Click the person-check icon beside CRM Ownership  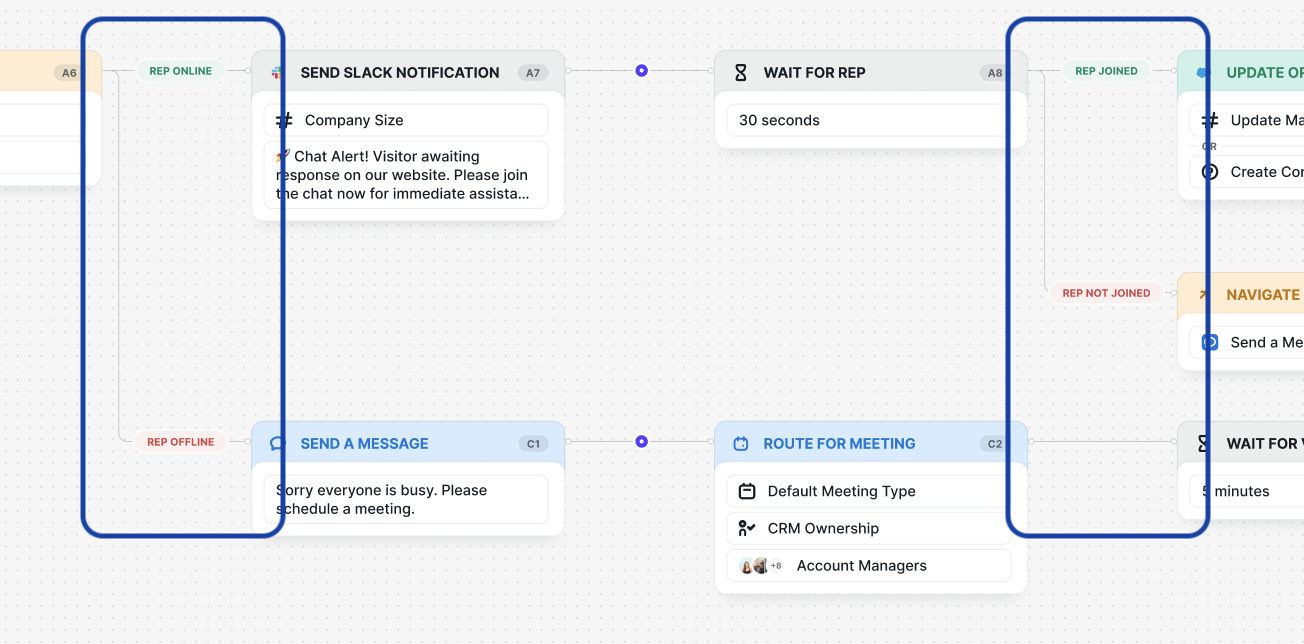click(747, 528)
